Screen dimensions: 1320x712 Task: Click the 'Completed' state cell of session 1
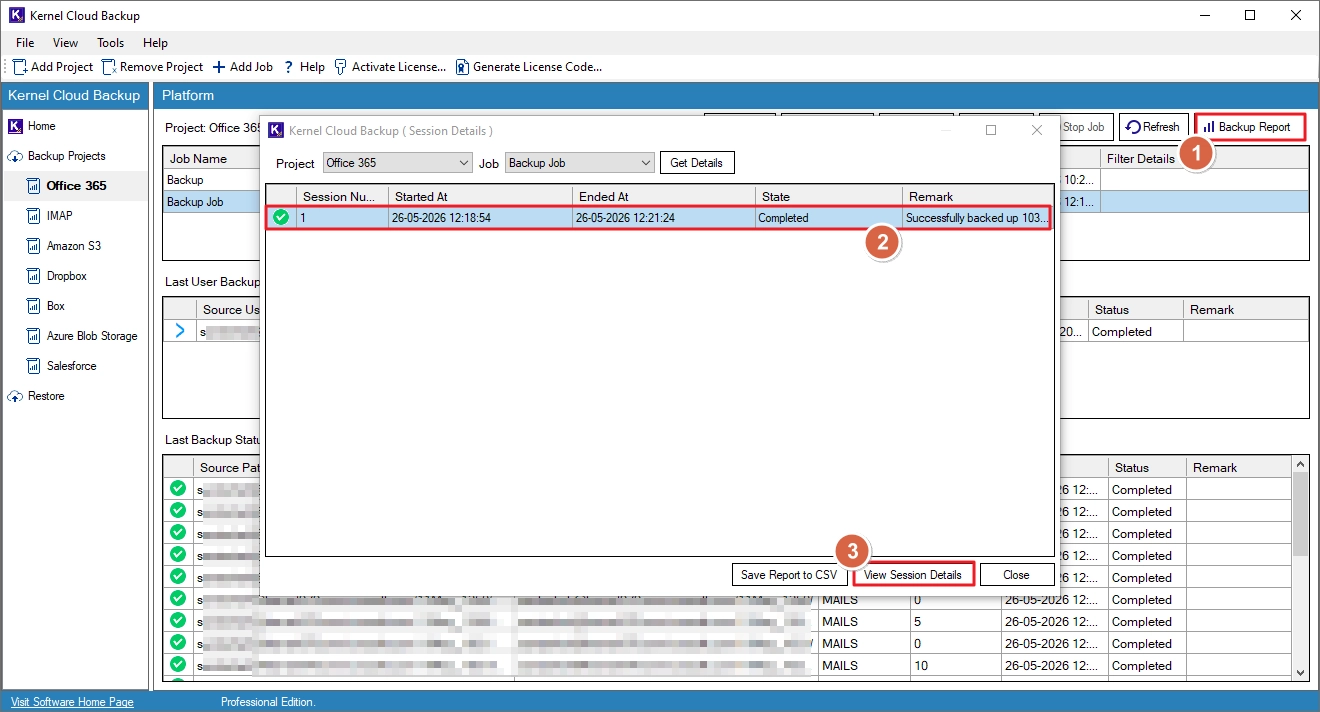click(x=829, y=217)
